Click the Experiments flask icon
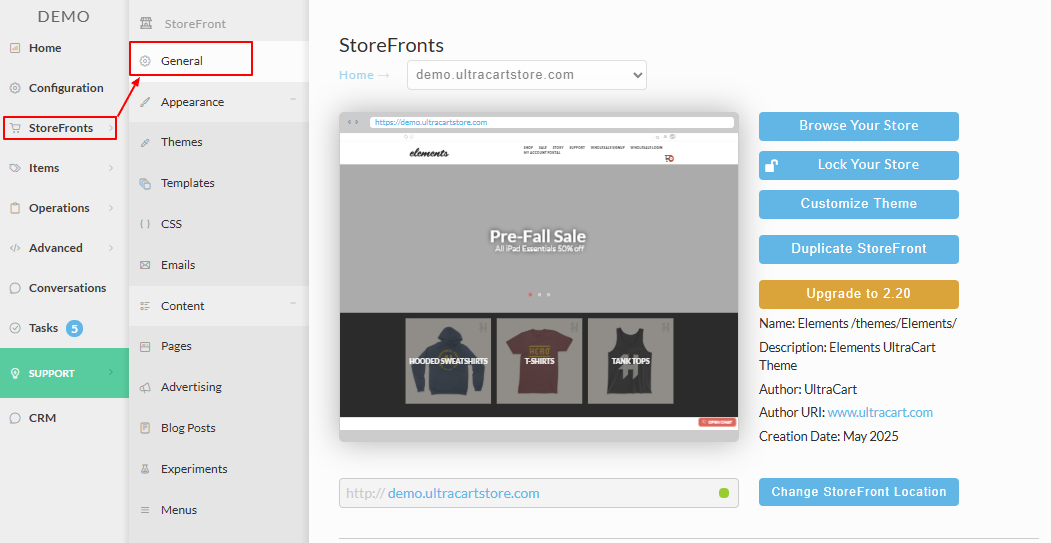1051x543 pixels. coord(145,469)
